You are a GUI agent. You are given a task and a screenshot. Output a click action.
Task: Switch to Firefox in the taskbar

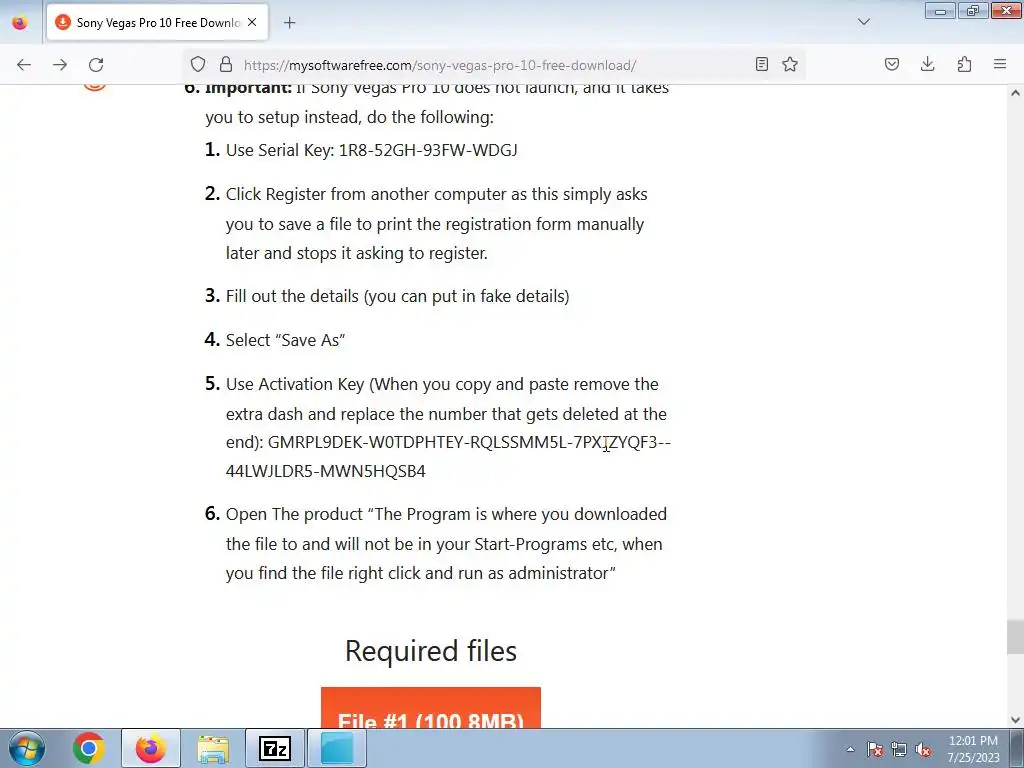click(x=151, y=748)
